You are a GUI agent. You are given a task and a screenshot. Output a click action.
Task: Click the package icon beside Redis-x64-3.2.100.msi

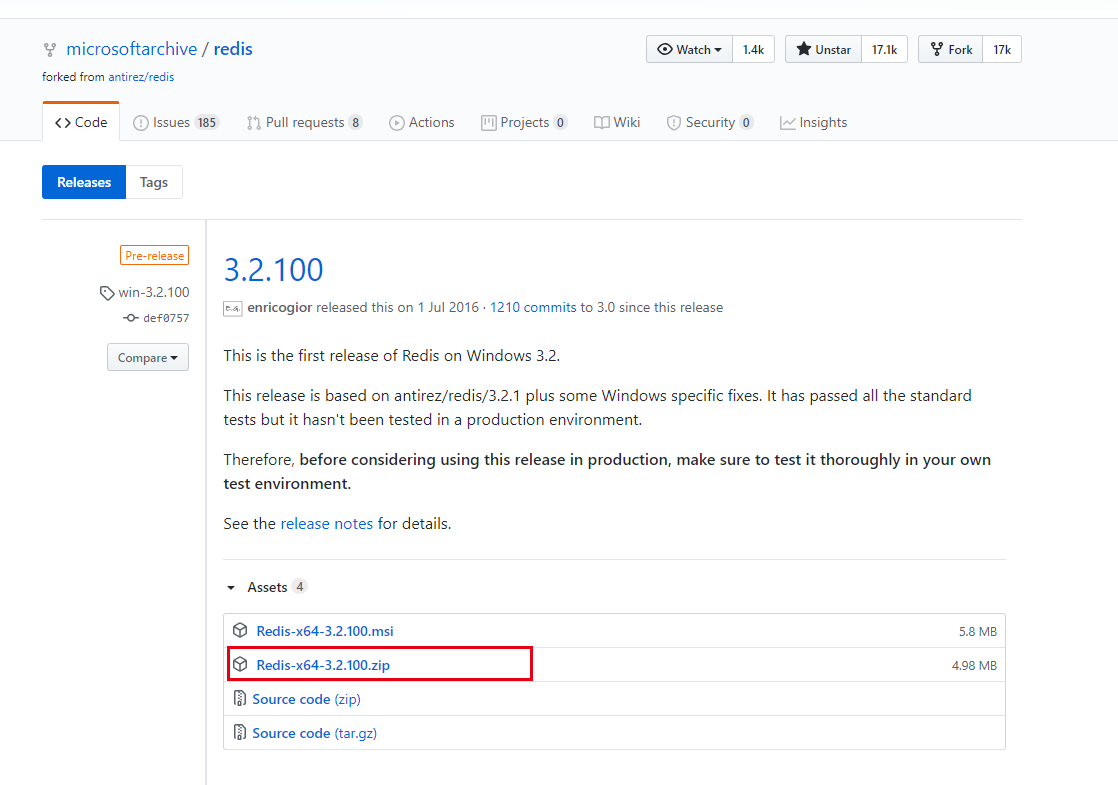pos(240,631)
